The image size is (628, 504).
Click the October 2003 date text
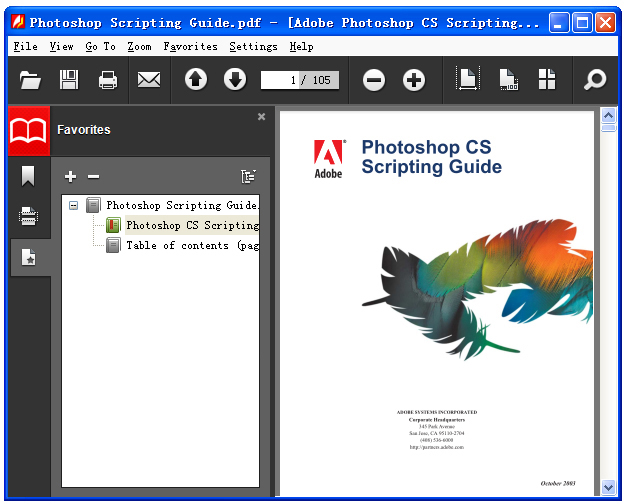point(558,483)
